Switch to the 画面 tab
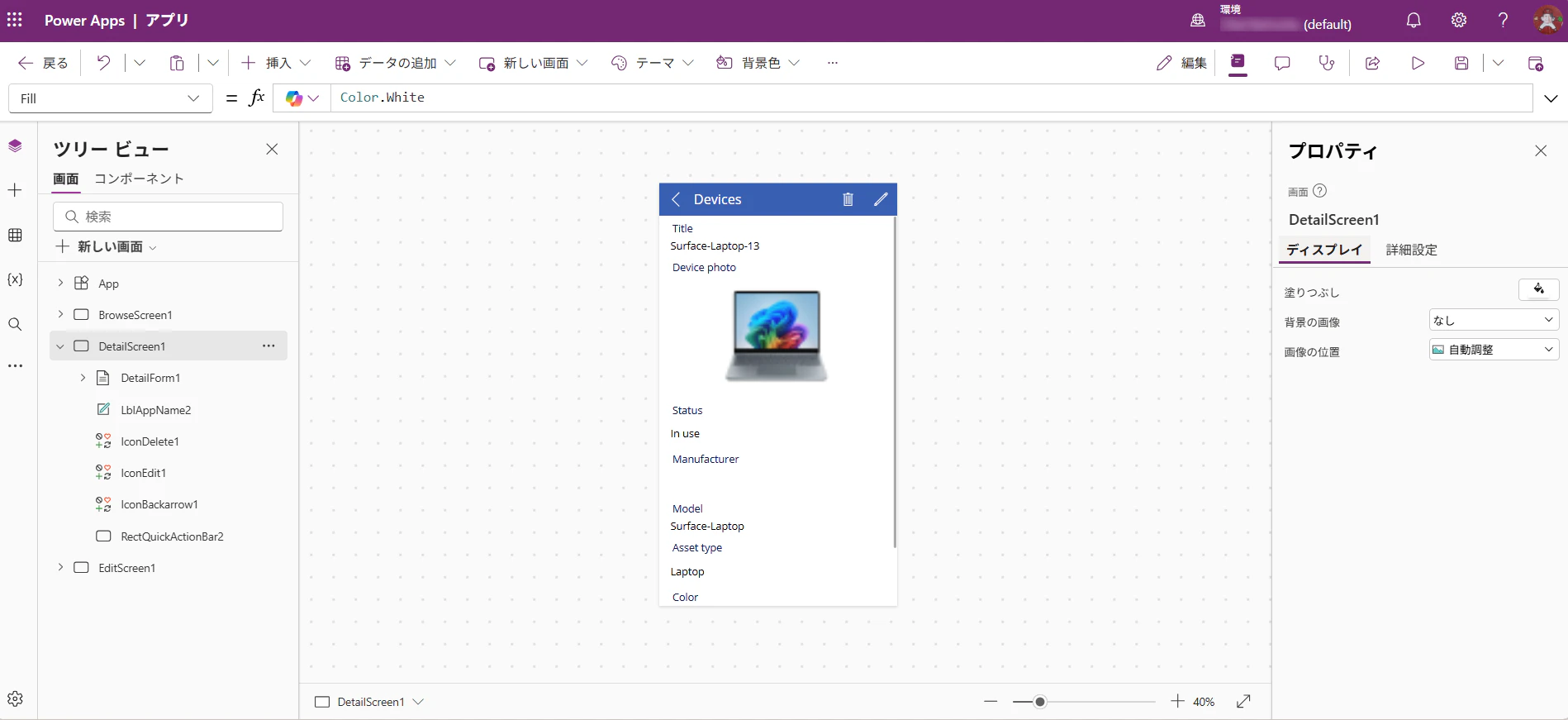 point(66,179)
